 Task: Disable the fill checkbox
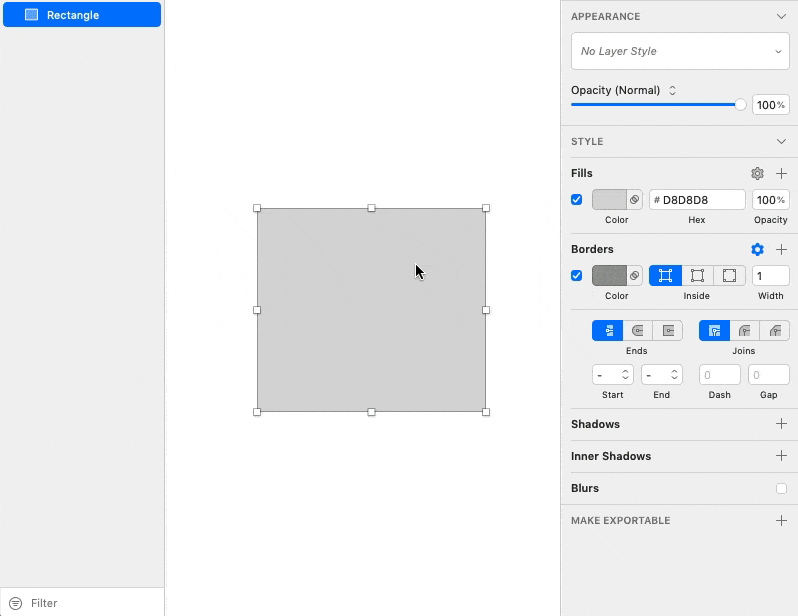pos(577,200)
